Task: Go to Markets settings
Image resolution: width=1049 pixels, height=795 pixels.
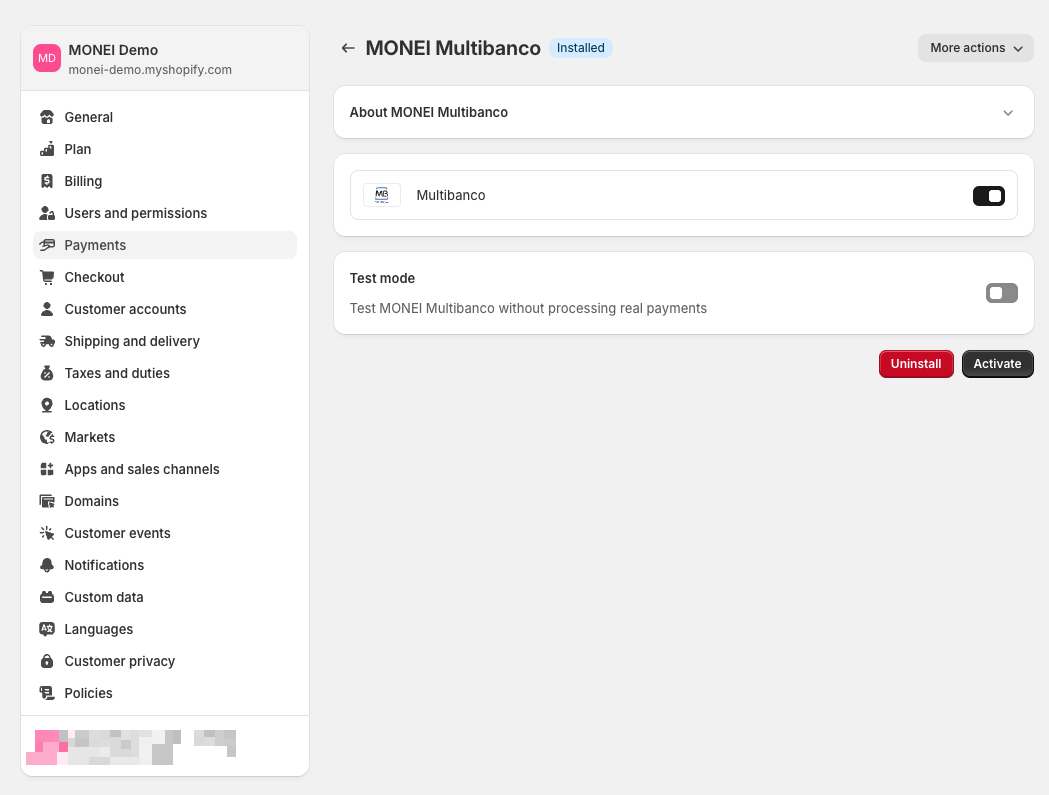Action: click(165, 437)
